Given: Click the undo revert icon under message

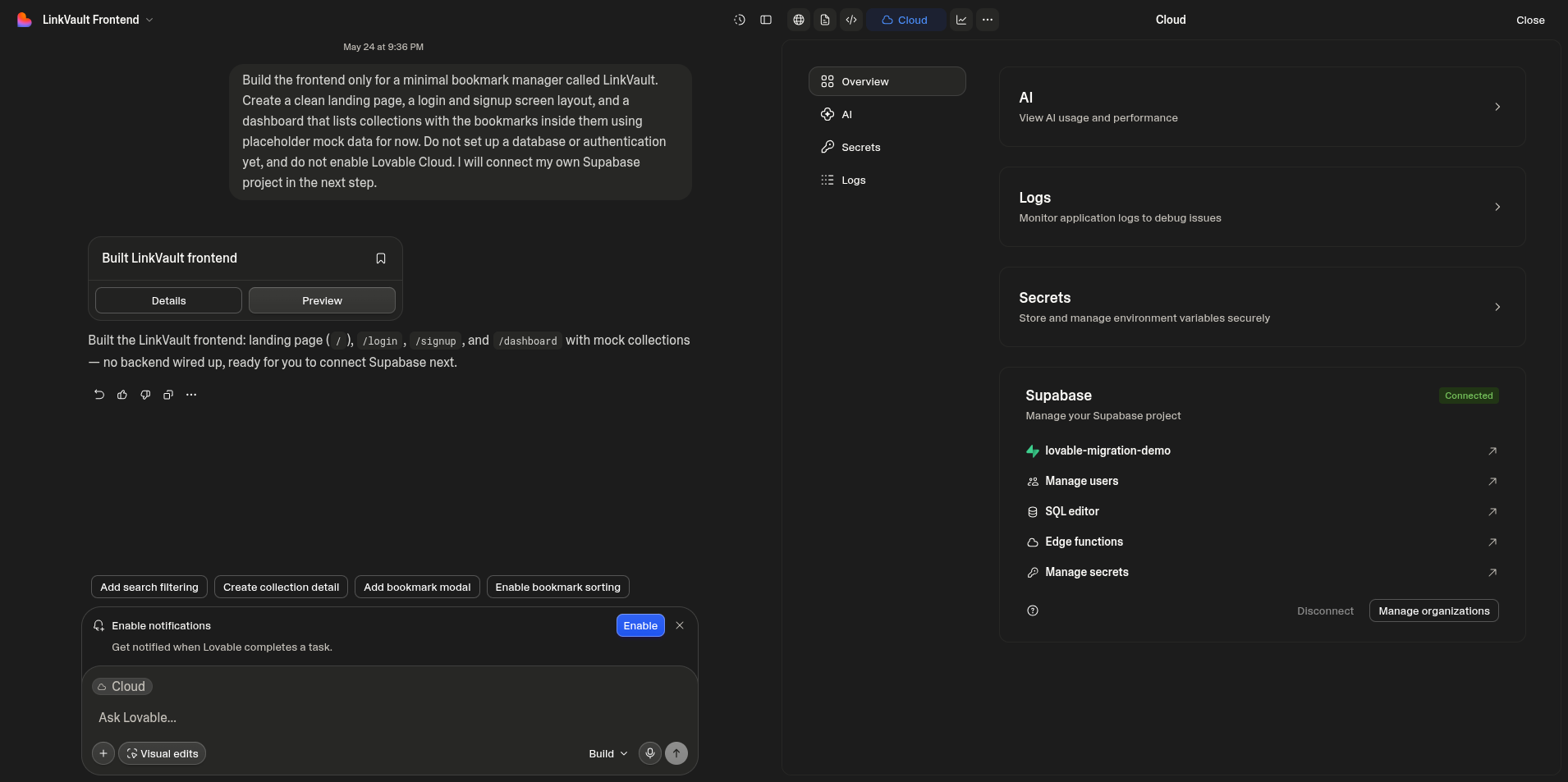Looking at the screenshot, I should [99, 395].
